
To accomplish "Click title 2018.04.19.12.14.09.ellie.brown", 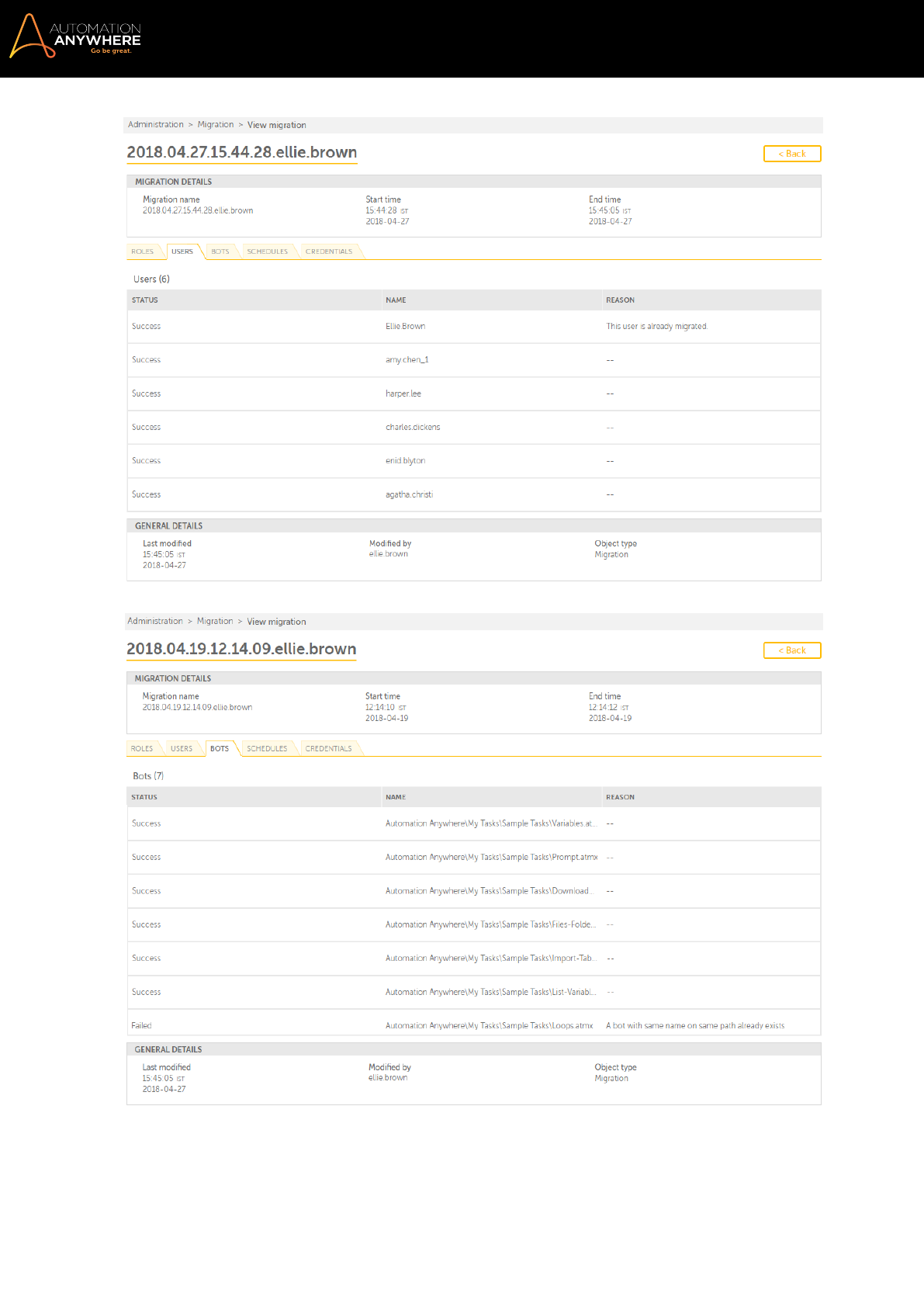I will 241,649.
